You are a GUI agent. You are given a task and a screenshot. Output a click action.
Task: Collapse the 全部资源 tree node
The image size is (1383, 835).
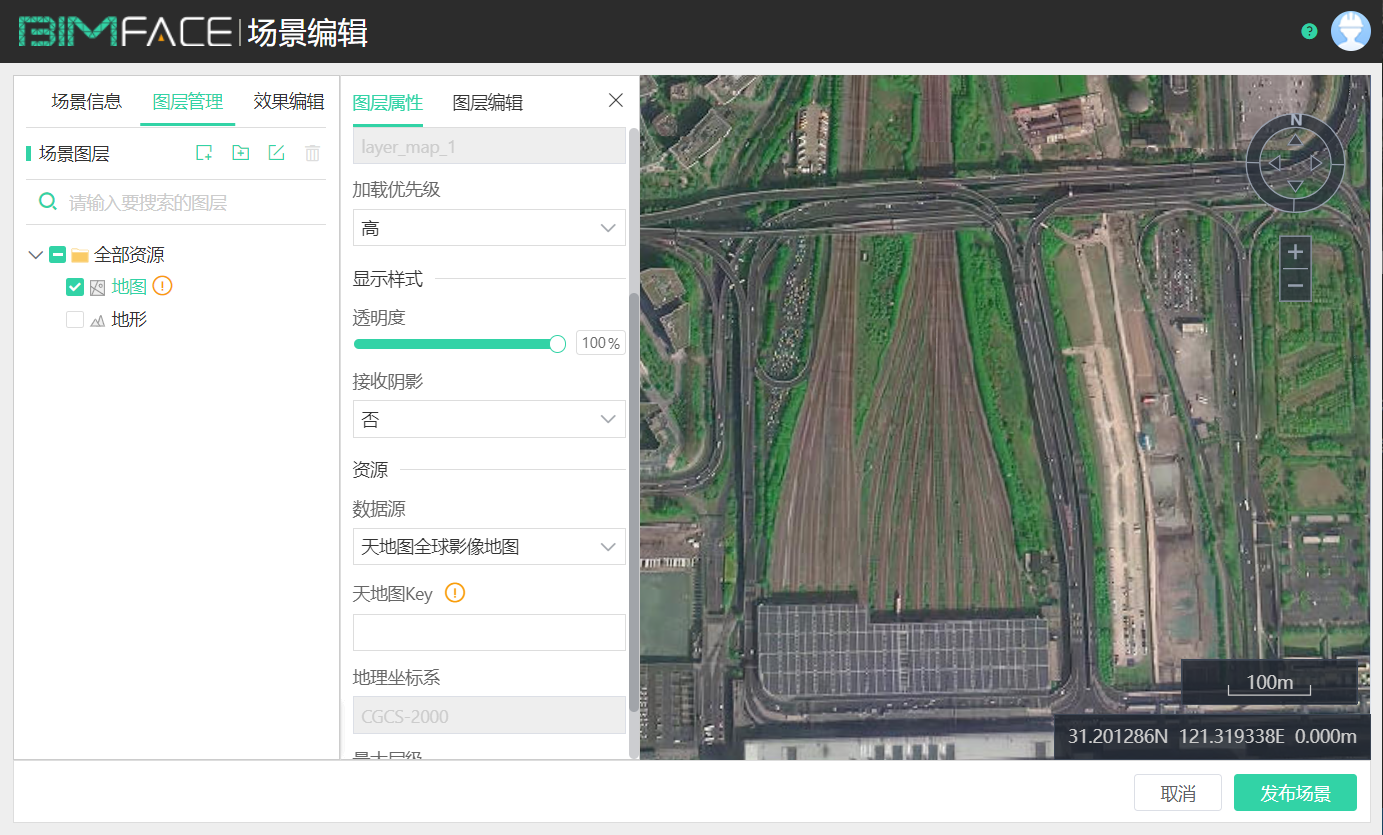pyautogui.click(x=35, y=254)
